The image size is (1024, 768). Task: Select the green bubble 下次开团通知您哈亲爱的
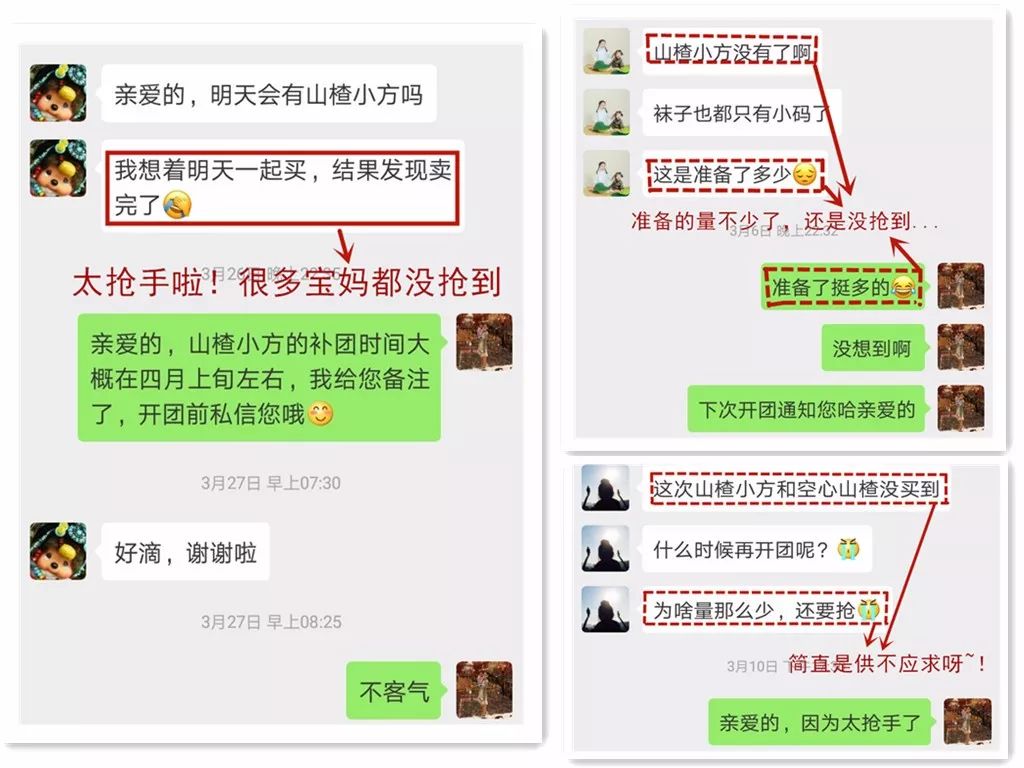(807, 409)
